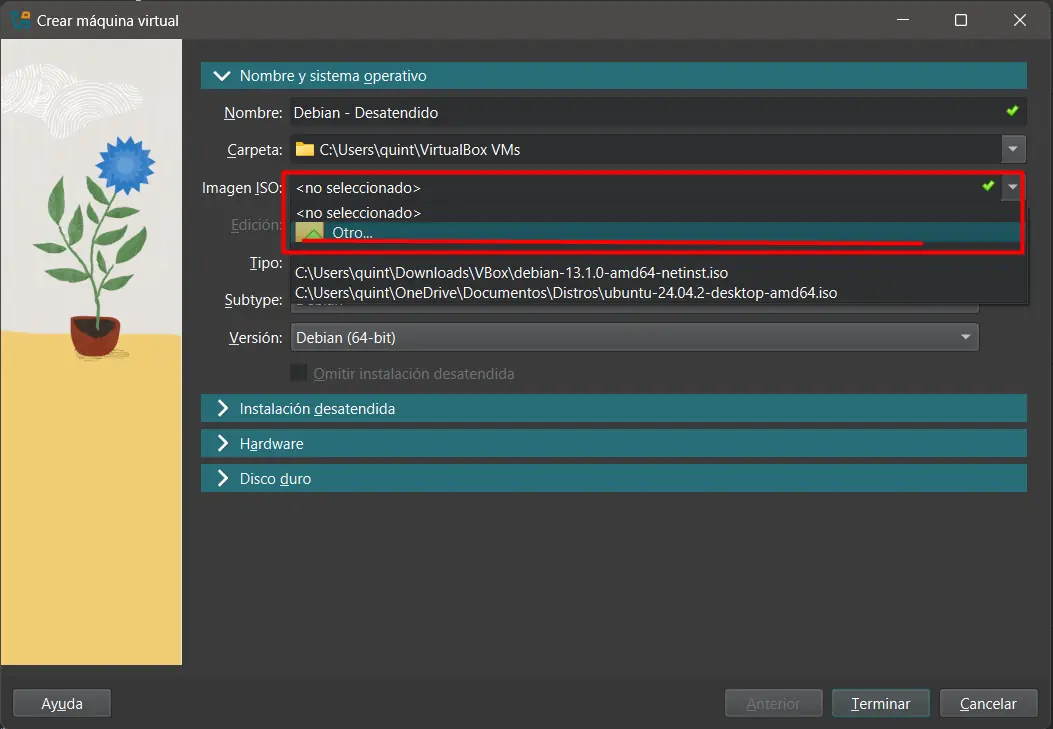Click the VirtualBox icon in title bar

coord(20,20)
